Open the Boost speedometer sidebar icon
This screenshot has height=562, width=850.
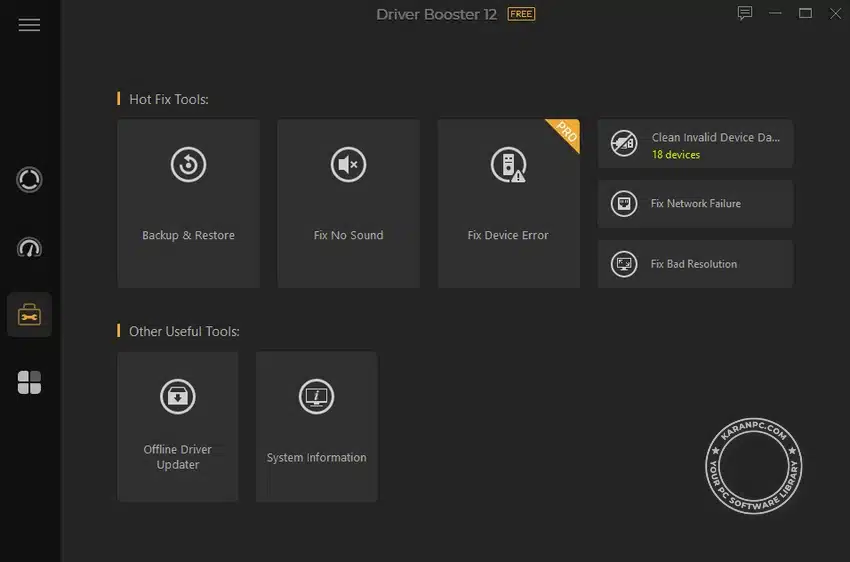click(x=29, y=248)
